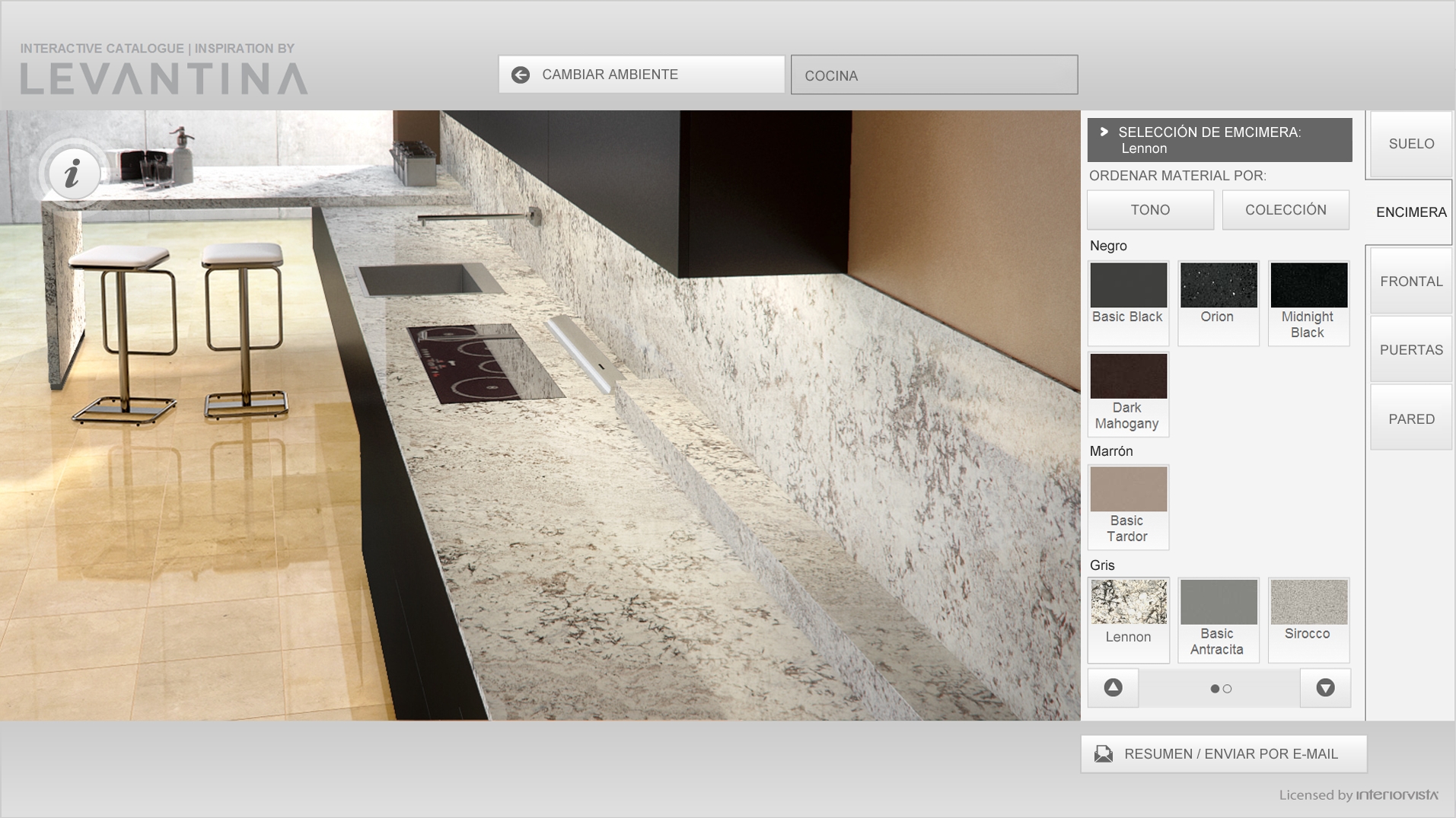Open Resumen / Enviar por E-mail

tap(1224, 754)
